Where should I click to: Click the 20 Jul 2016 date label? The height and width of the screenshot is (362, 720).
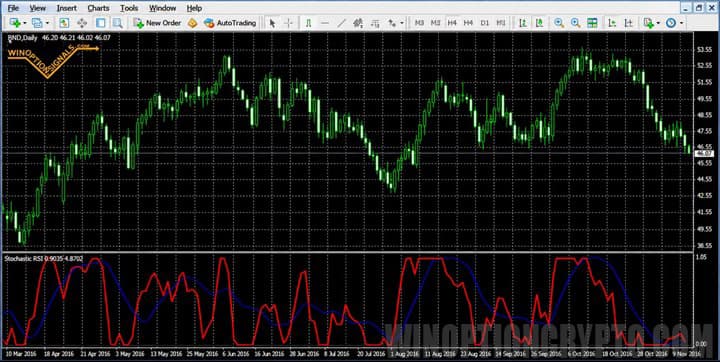371,354
